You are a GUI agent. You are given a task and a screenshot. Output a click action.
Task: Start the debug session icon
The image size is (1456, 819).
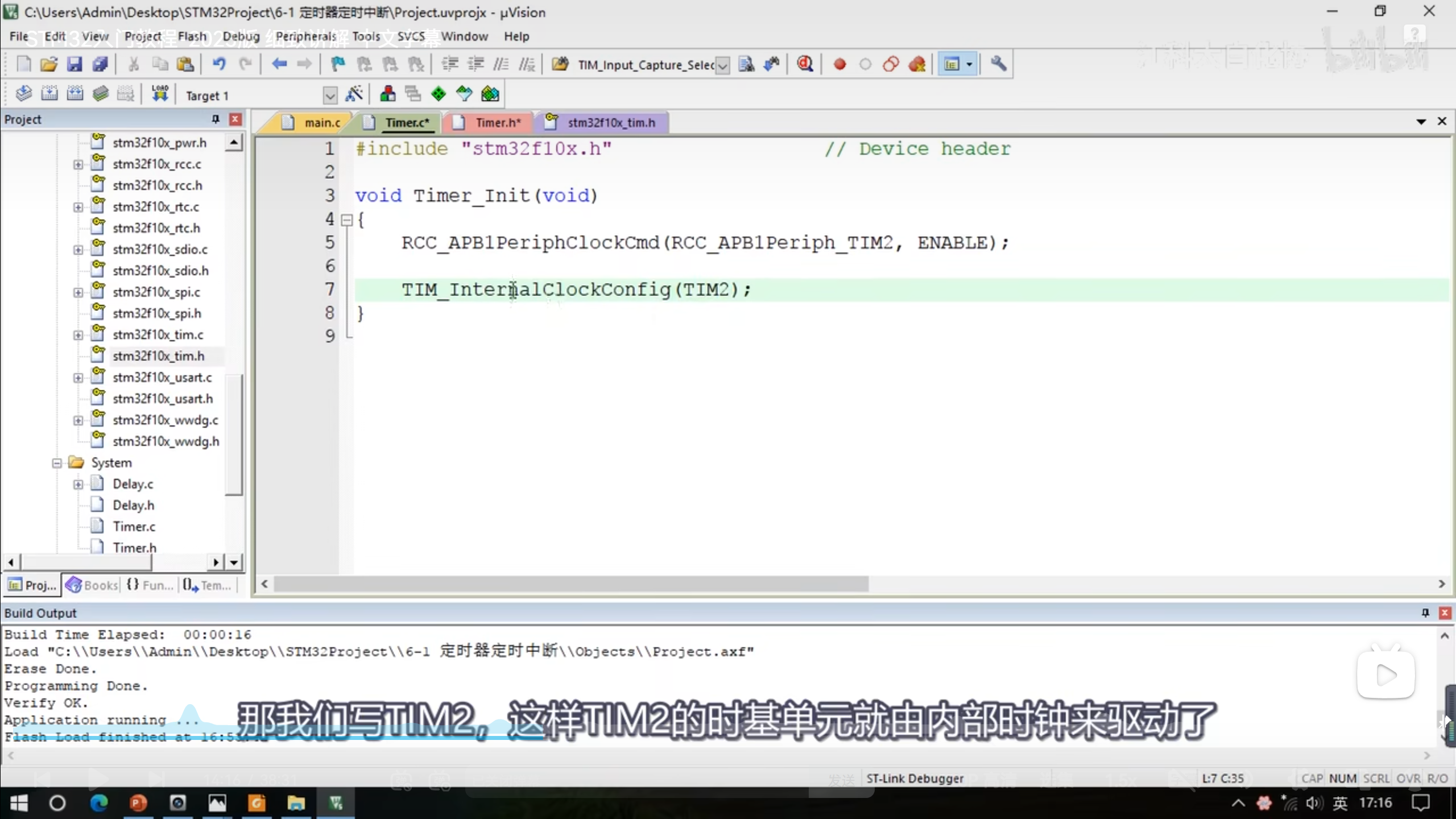[805, 64]
